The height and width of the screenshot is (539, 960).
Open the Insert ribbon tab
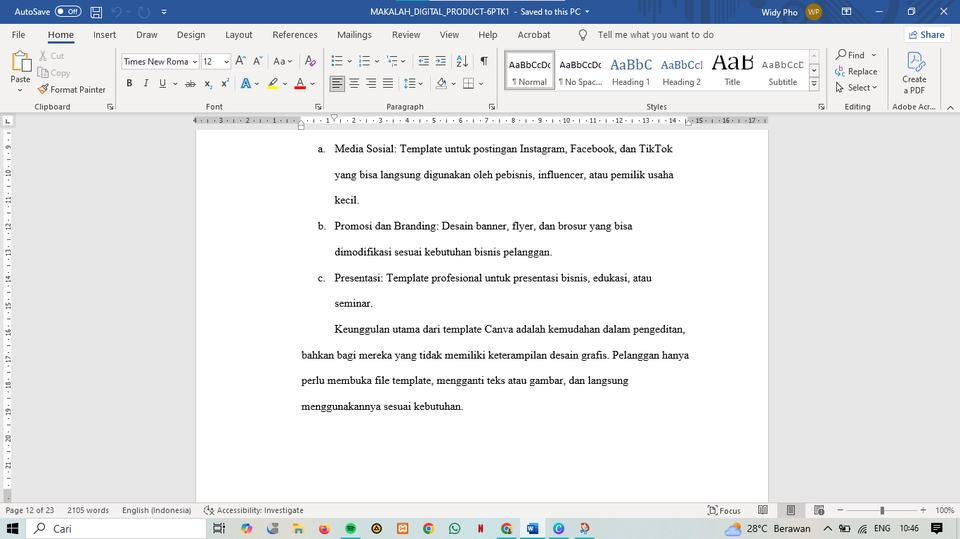[x=104, y=35]
